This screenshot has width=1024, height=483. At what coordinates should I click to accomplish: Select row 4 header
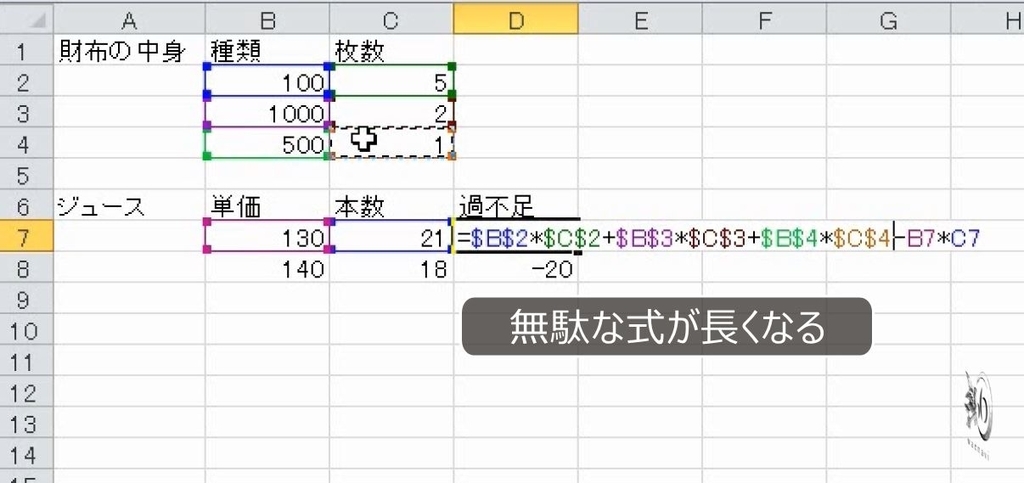tap(26, 145)
